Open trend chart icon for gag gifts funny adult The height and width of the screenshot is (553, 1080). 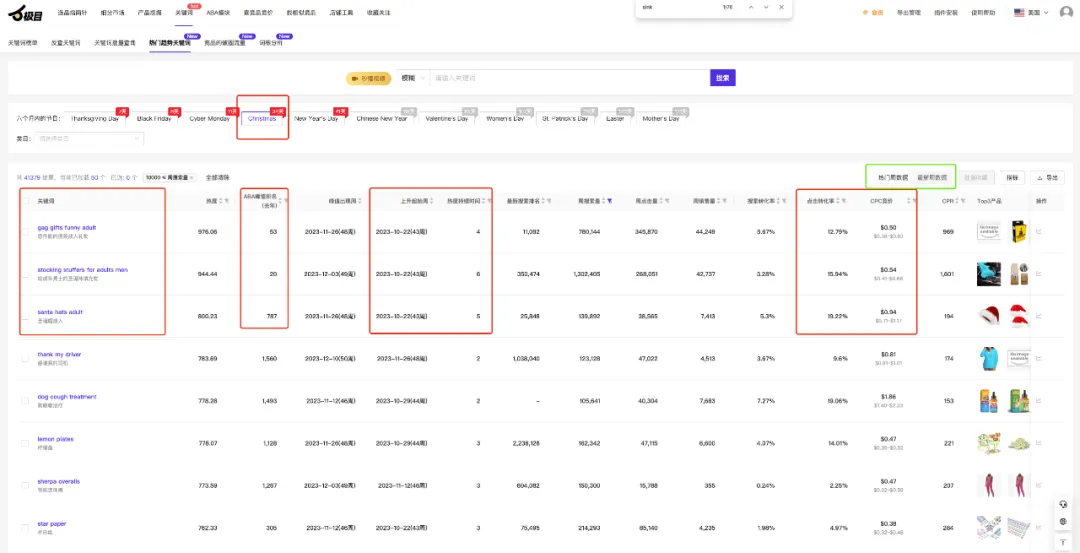[1039, 232]
